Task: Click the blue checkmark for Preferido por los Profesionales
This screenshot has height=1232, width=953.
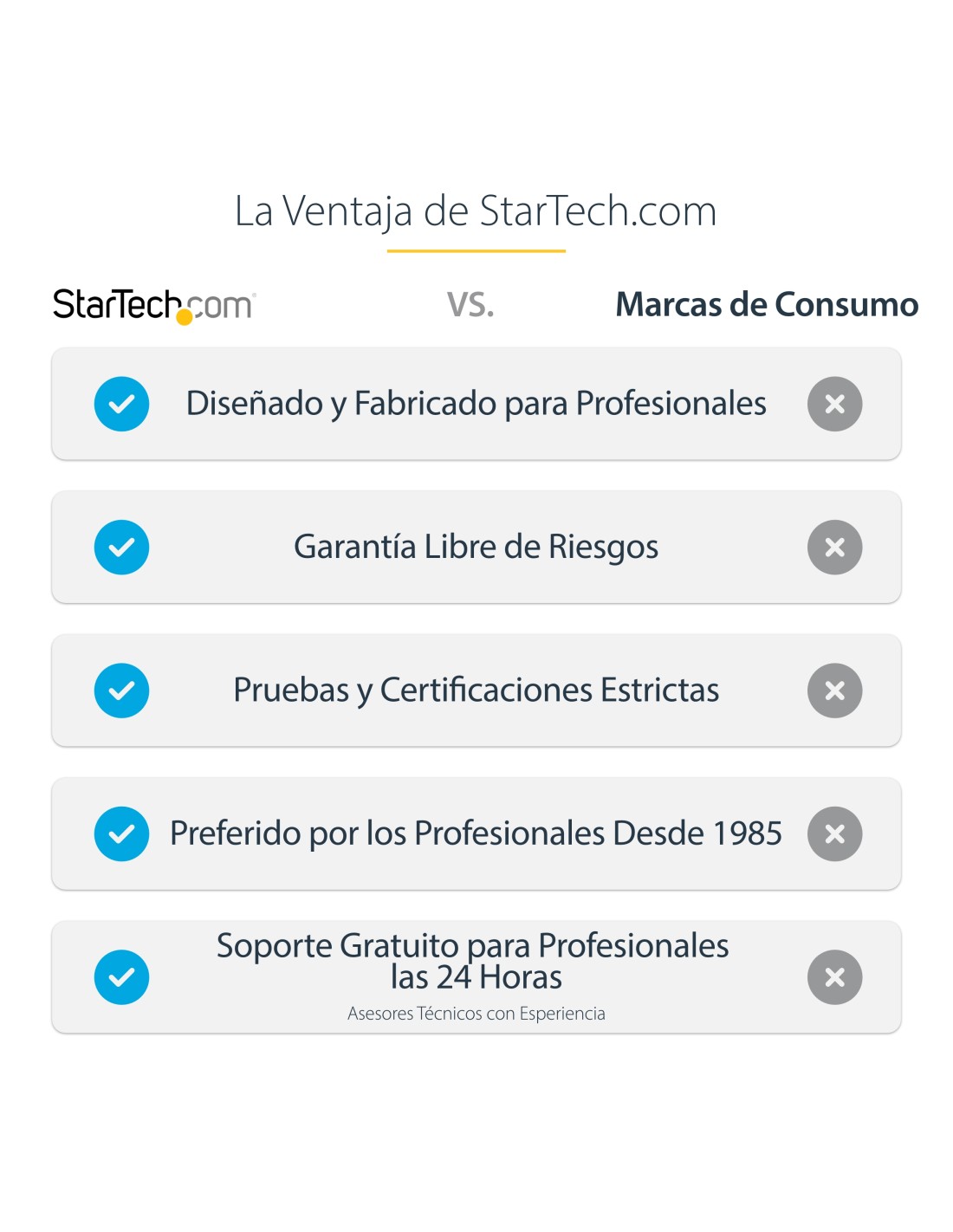Action: click(x=121, y=834)
